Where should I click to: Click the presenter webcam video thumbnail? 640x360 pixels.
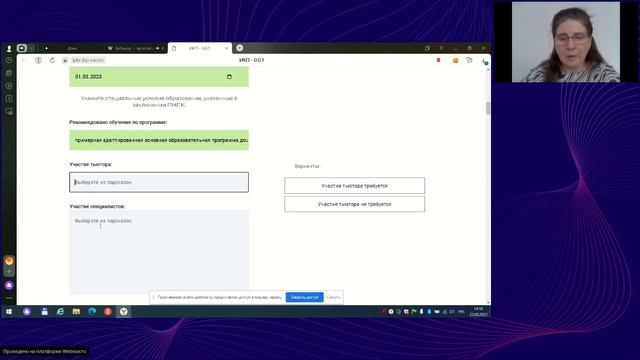click(566, 42)
